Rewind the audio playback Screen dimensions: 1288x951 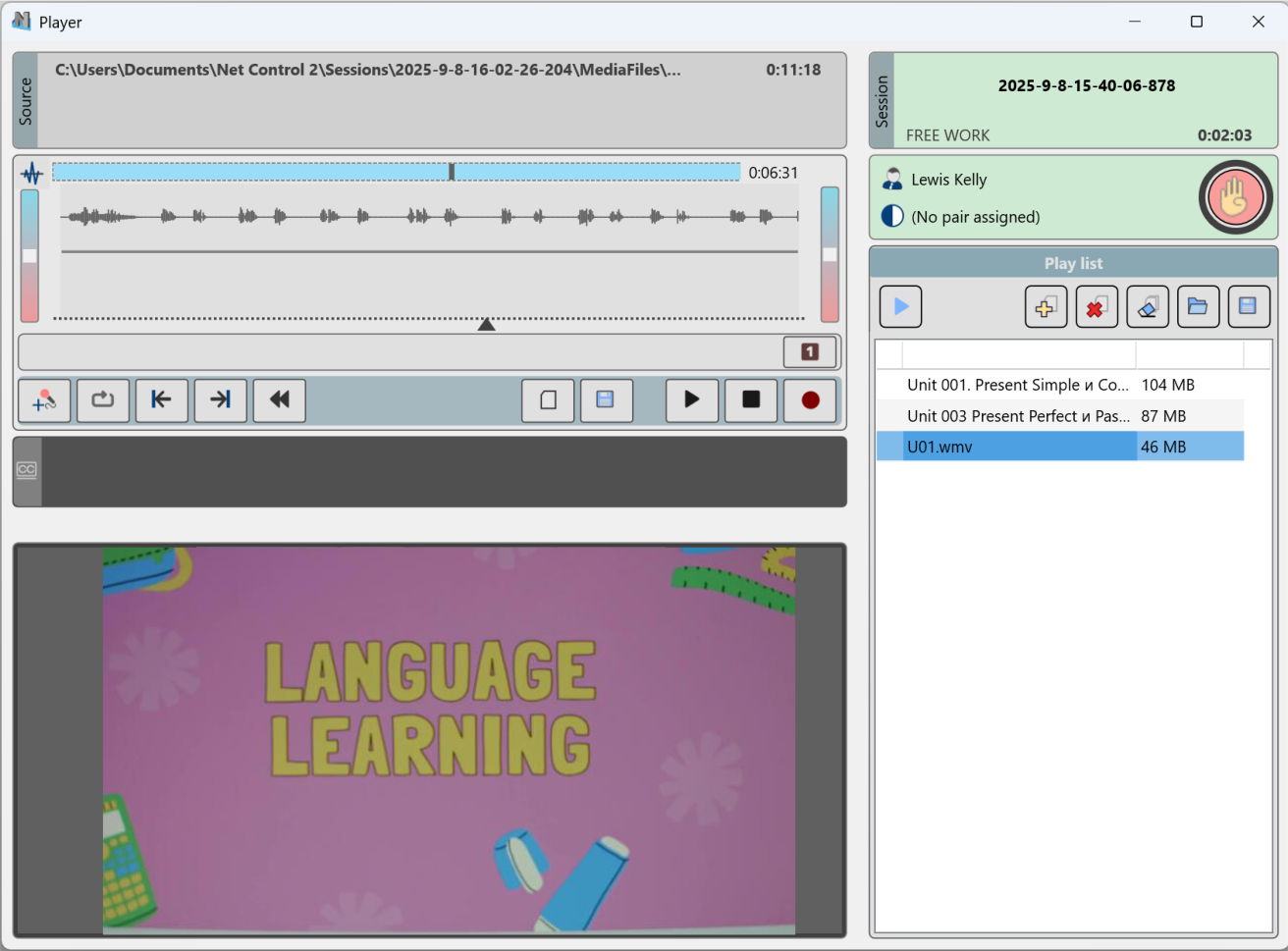(279, 400)
